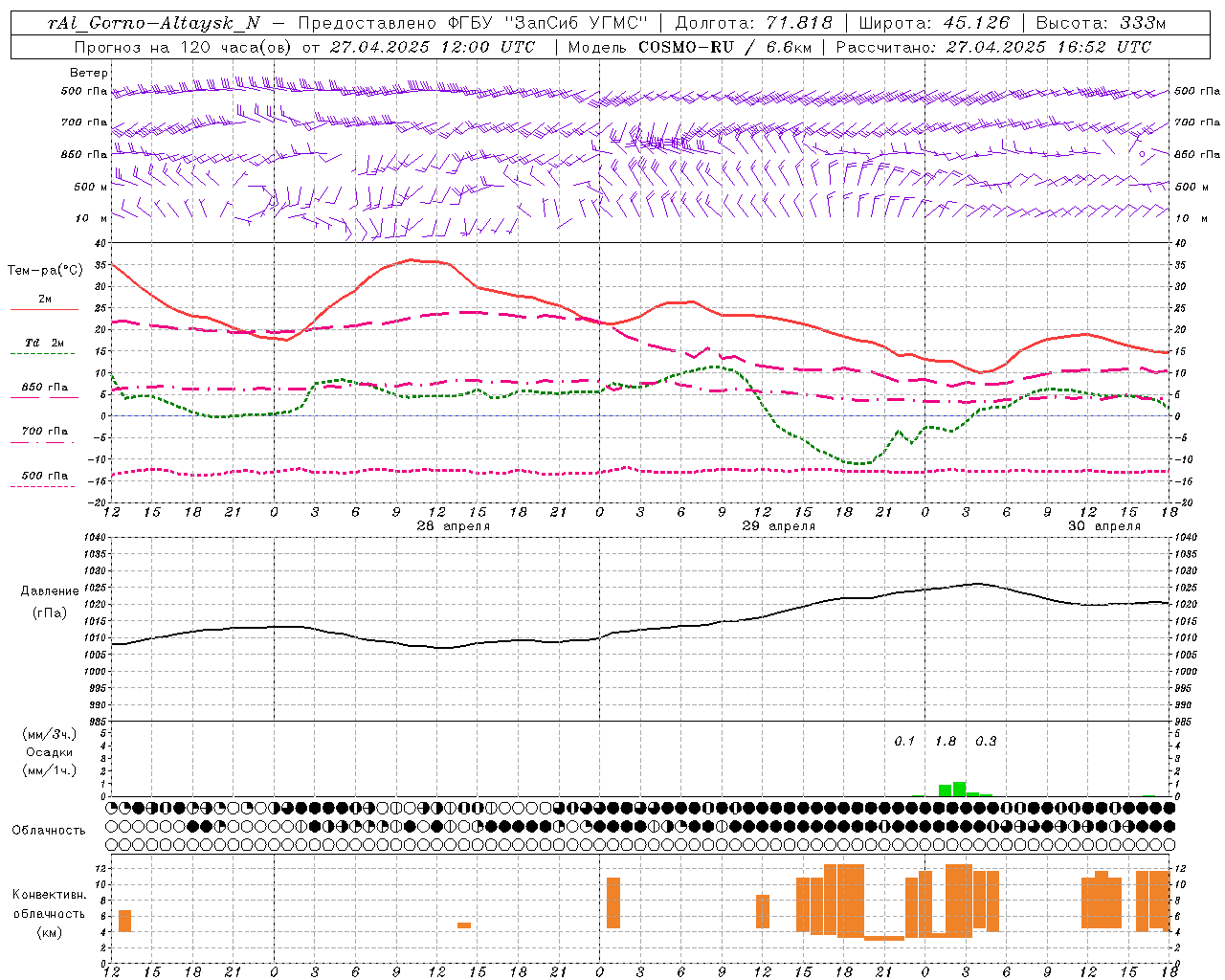Click the (гПа) unit under Давление
This screenshot has width=1225, height=980.
tap(50, 613)
